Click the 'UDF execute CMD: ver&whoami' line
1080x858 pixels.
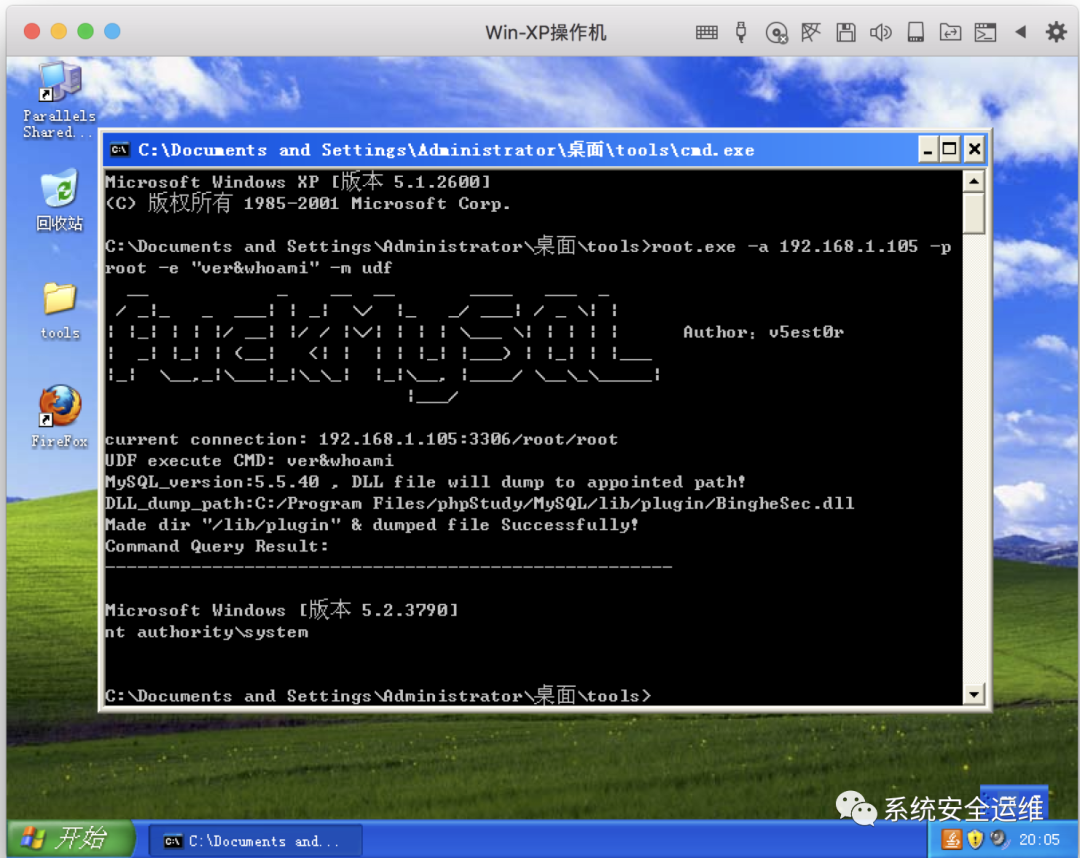tap(249, 460)
